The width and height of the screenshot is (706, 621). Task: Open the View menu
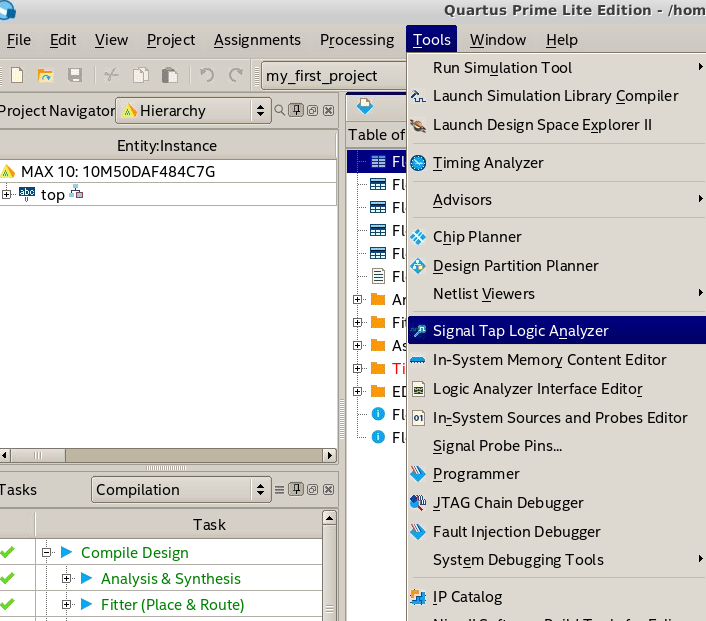(111, 40)
